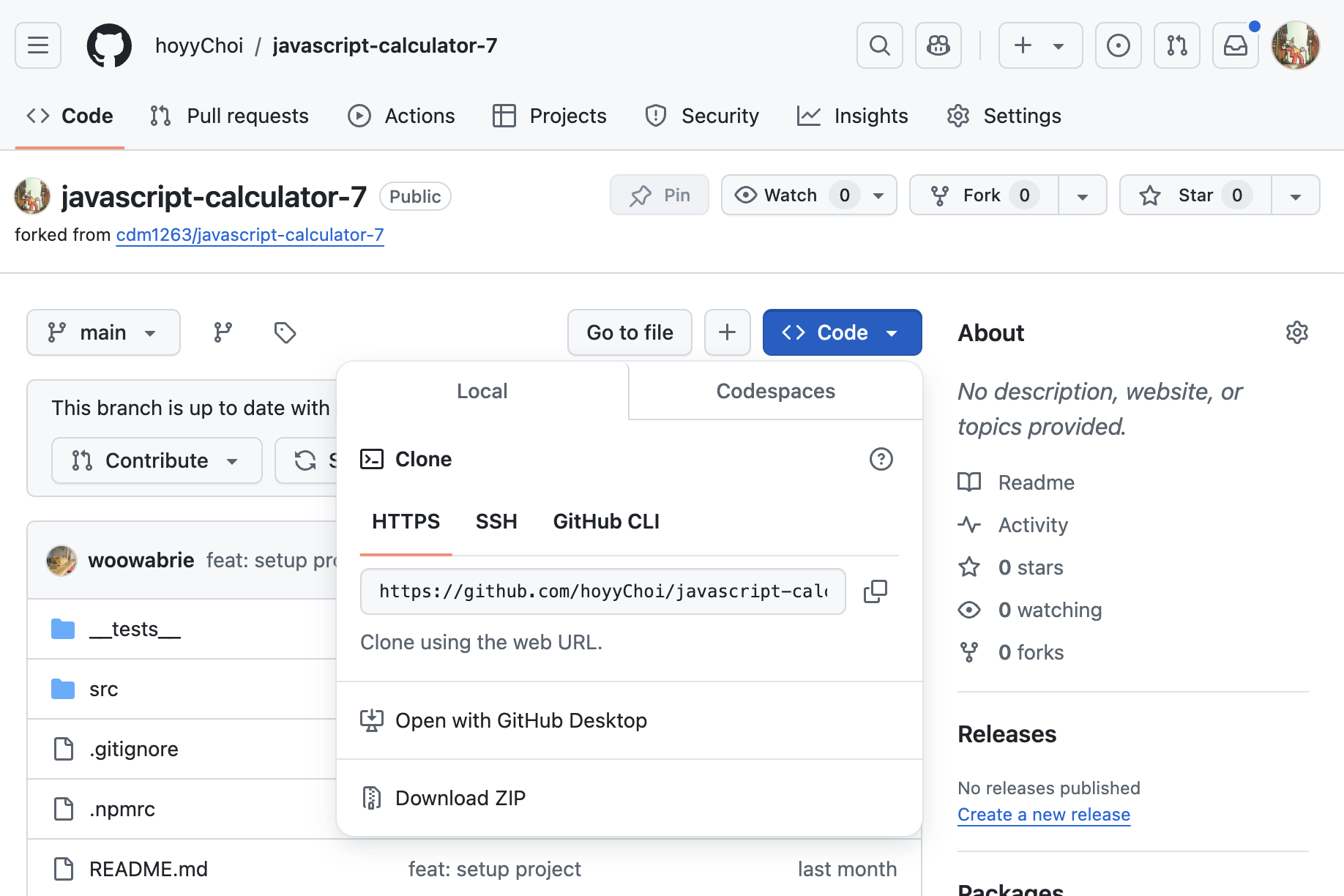Select the SSH clone option
The height and width of the screenshot is (896, 1344).
point(496,521)
